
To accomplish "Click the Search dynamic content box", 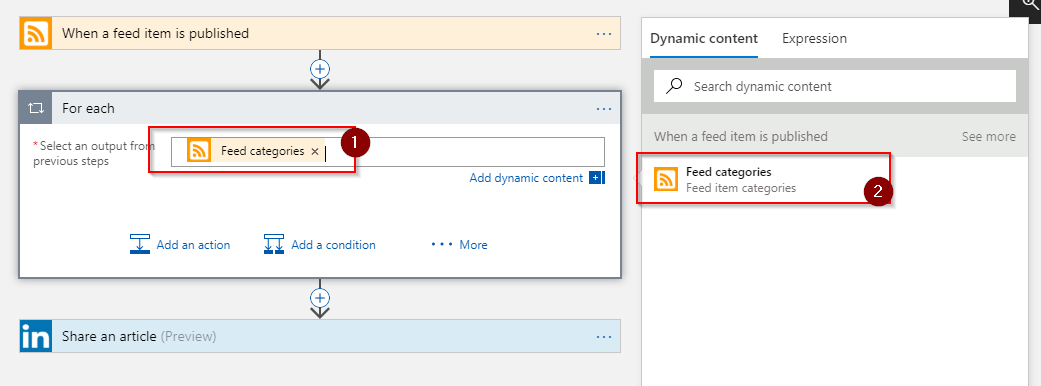I will coord(835,86).
